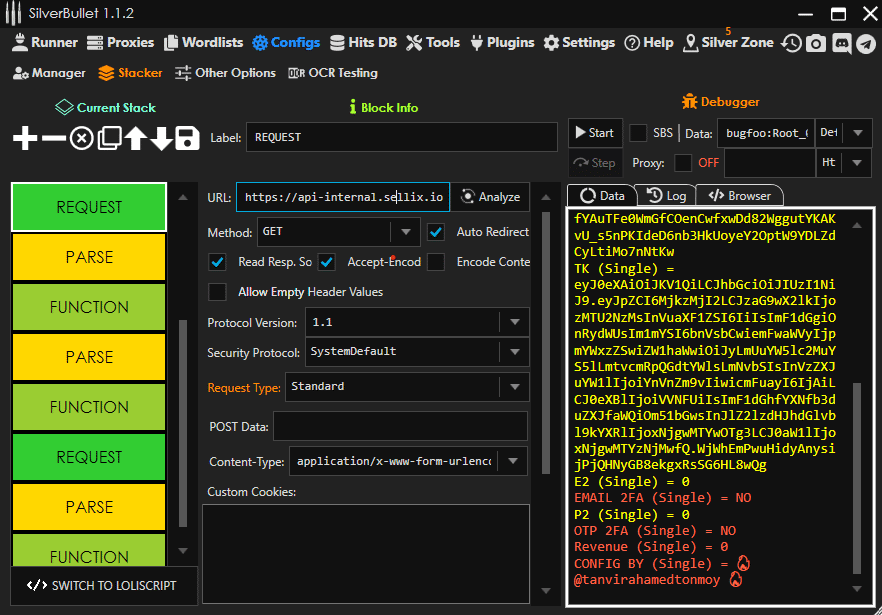Image resolution: width=882 pixels, height=615 pixels.
Task: Toggle the Auto Redirect checkbox
Action: 436,232
